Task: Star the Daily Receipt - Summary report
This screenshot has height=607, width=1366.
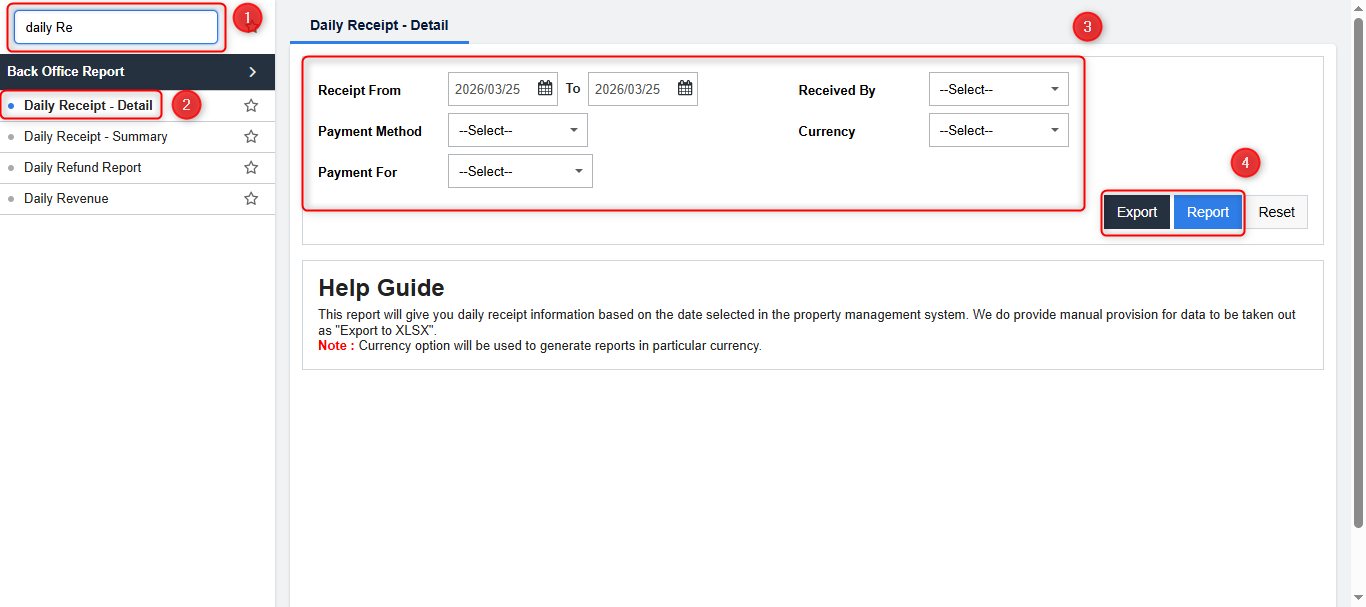Action: click(251, 136)
